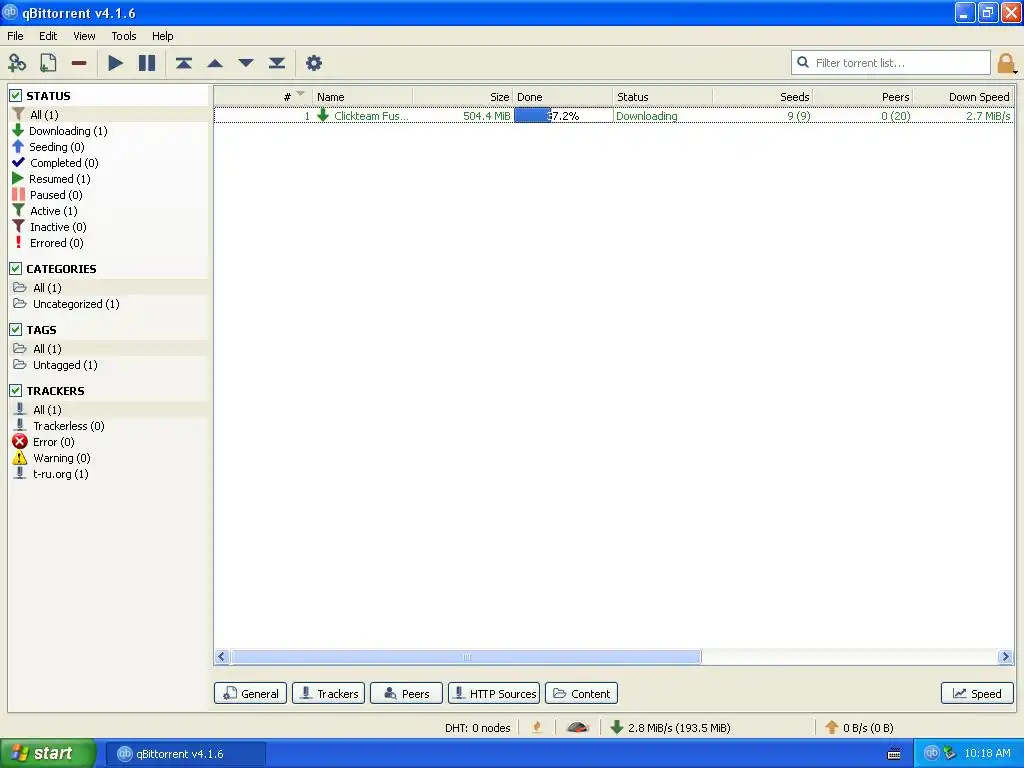This screenshot has height=768, width=1024.
Task: Sort by the Seeds column header
Action: (763, 97)
